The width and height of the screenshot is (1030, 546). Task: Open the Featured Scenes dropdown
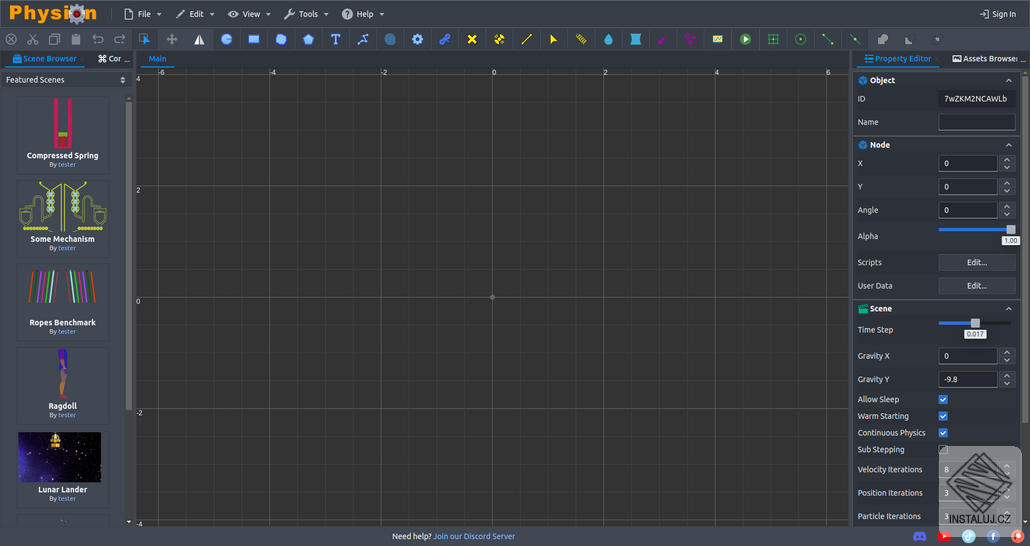click(66, 80)
